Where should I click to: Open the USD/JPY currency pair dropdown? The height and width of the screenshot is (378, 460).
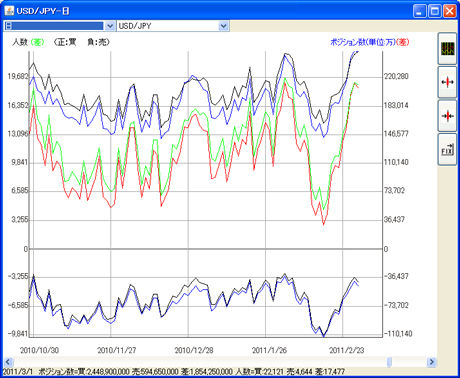(224, 26)
